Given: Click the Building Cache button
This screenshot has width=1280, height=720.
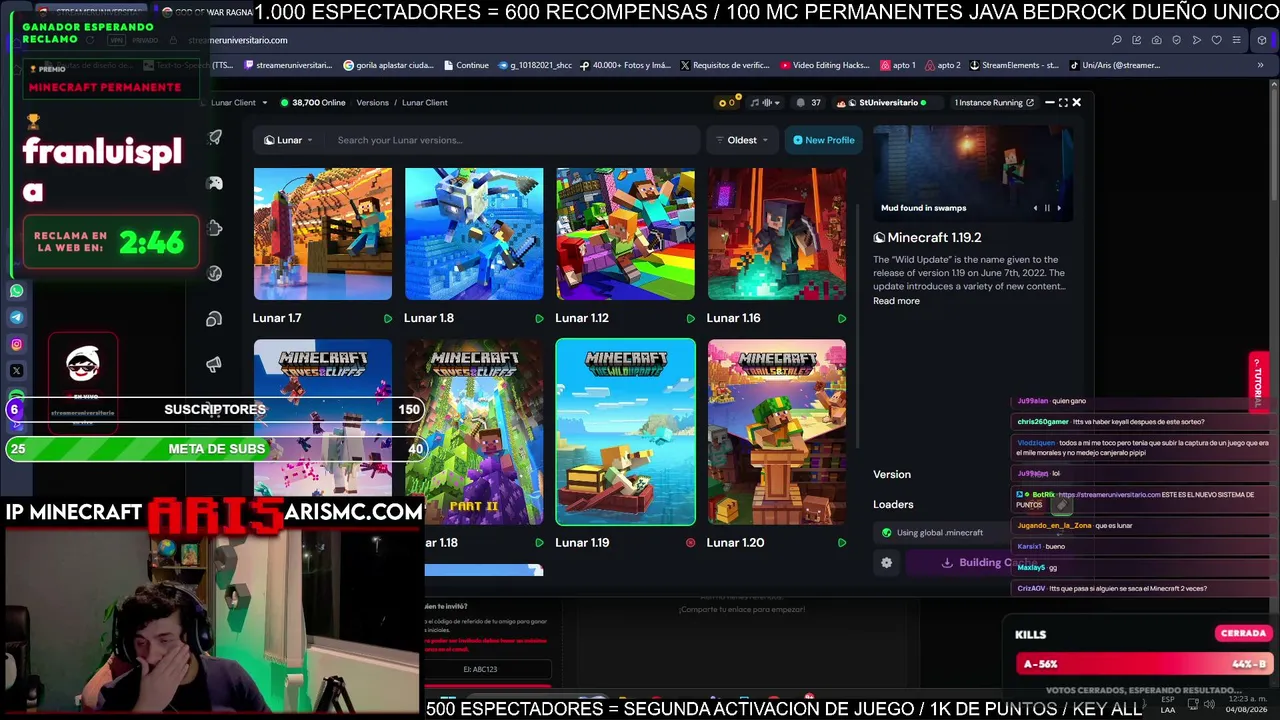Looking at the screenshot, I should coord(990,563).
